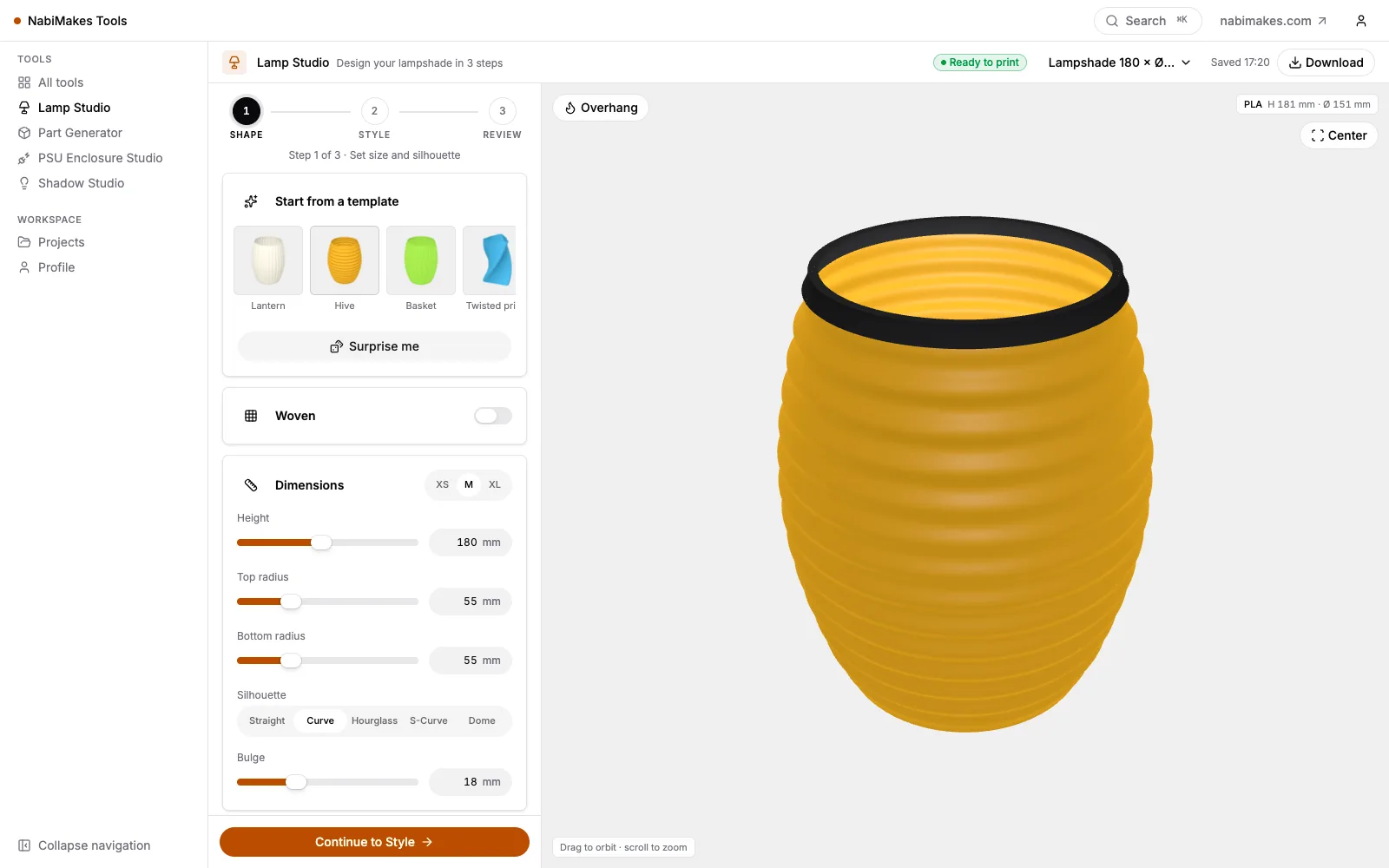This screenshot has height=868, width=1389.
Task: Select the Basket template thumbnail
Action: (x=421, y=260)
